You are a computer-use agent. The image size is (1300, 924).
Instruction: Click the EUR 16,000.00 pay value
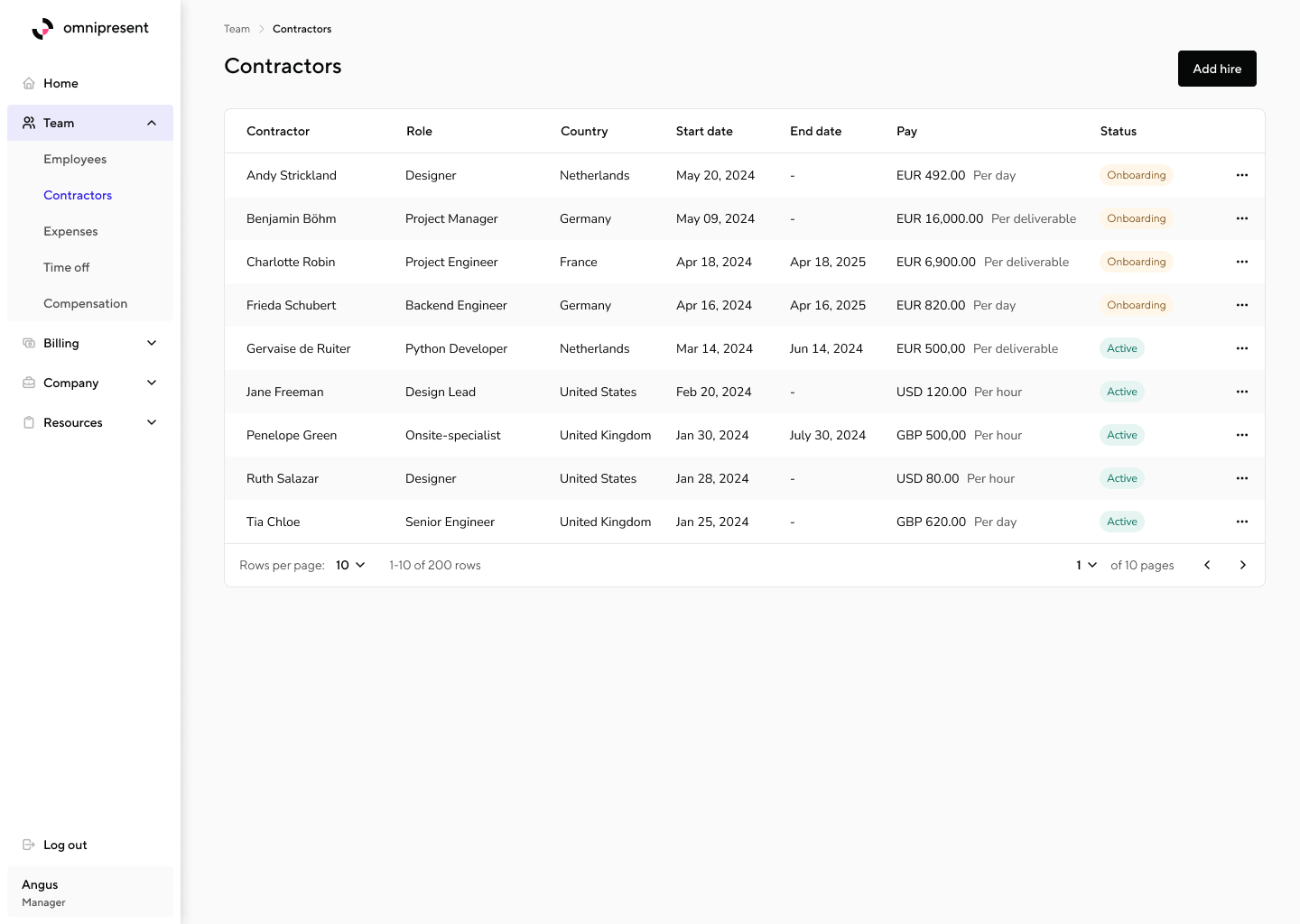point(940,218)
